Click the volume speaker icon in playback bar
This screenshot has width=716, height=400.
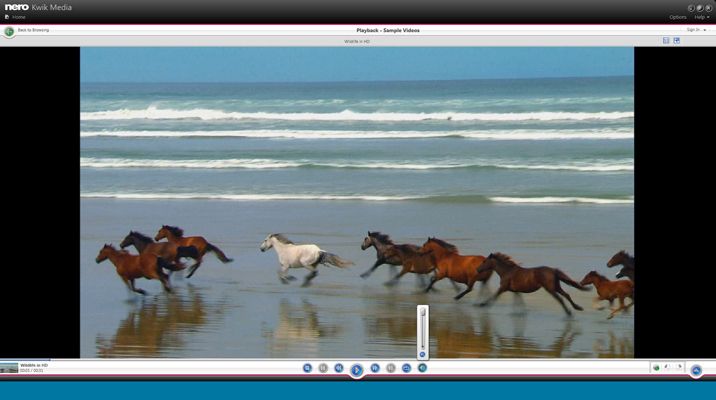(422, 368)
